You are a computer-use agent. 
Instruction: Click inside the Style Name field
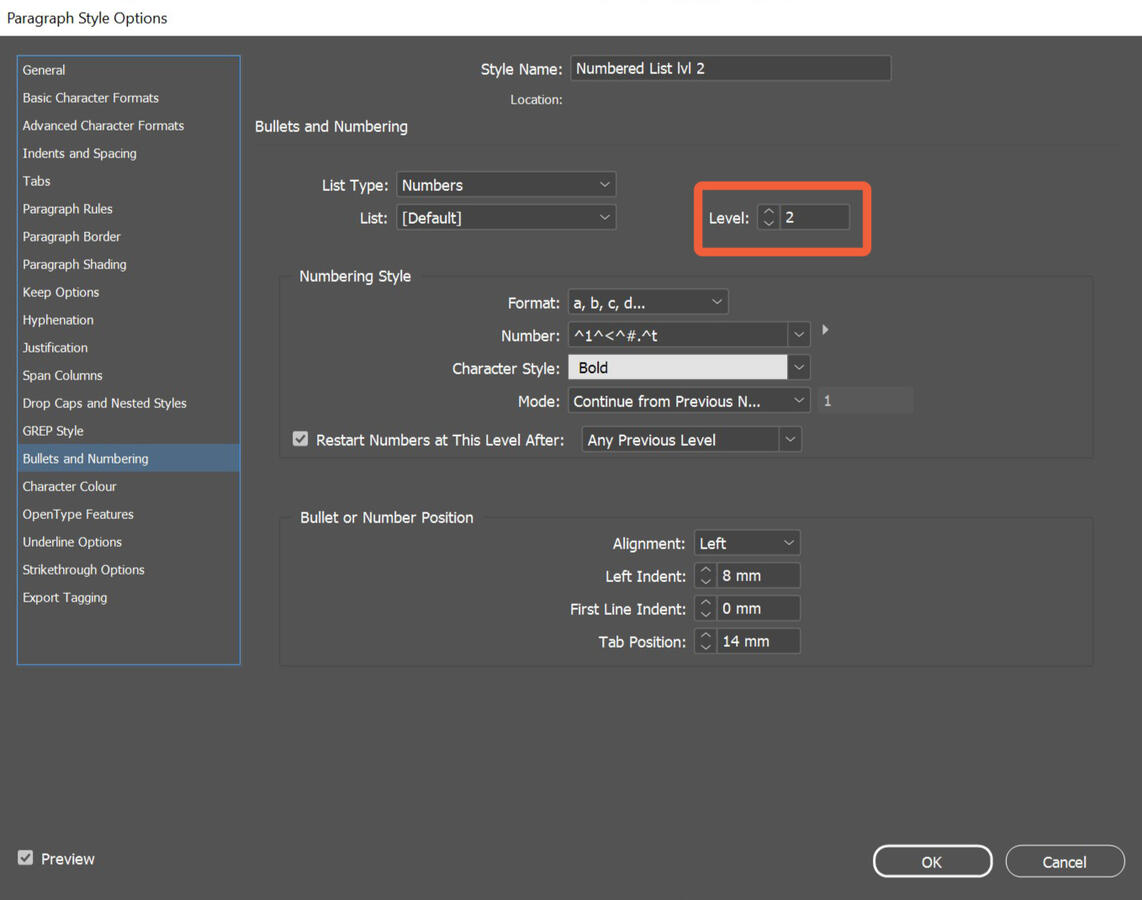pos(730,68)
